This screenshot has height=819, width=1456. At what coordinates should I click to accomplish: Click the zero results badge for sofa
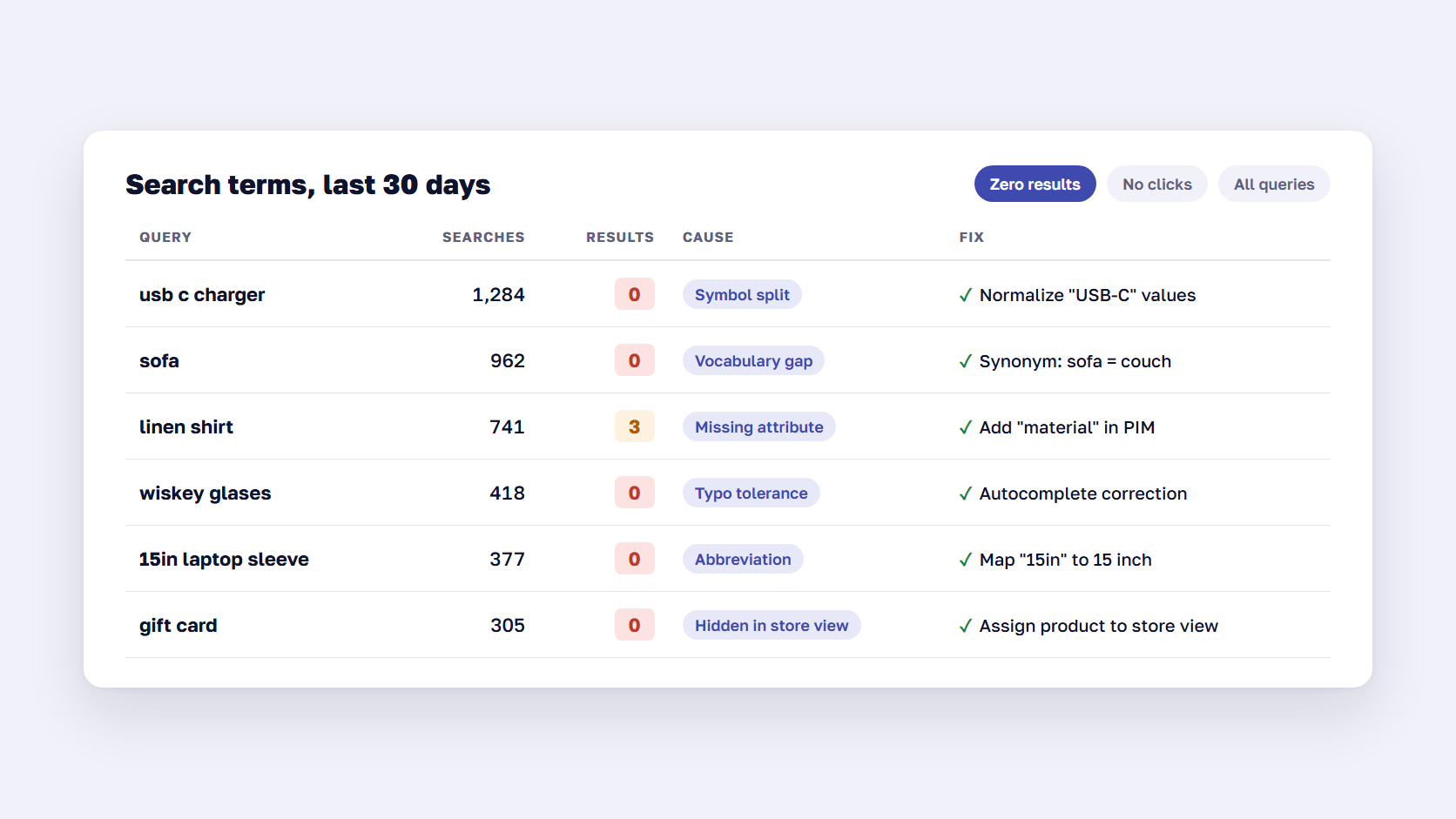point(634,360)
